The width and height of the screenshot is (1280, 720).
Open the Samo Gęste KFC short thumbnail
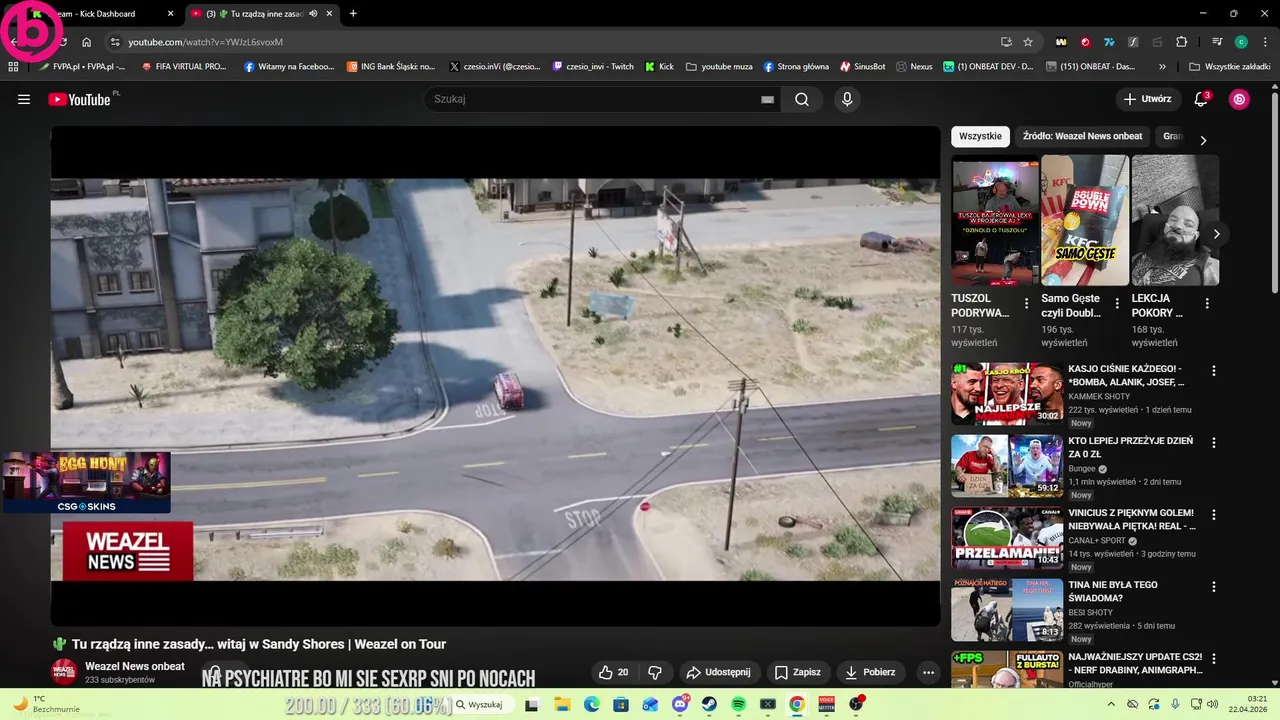[x=1085, y=220]
